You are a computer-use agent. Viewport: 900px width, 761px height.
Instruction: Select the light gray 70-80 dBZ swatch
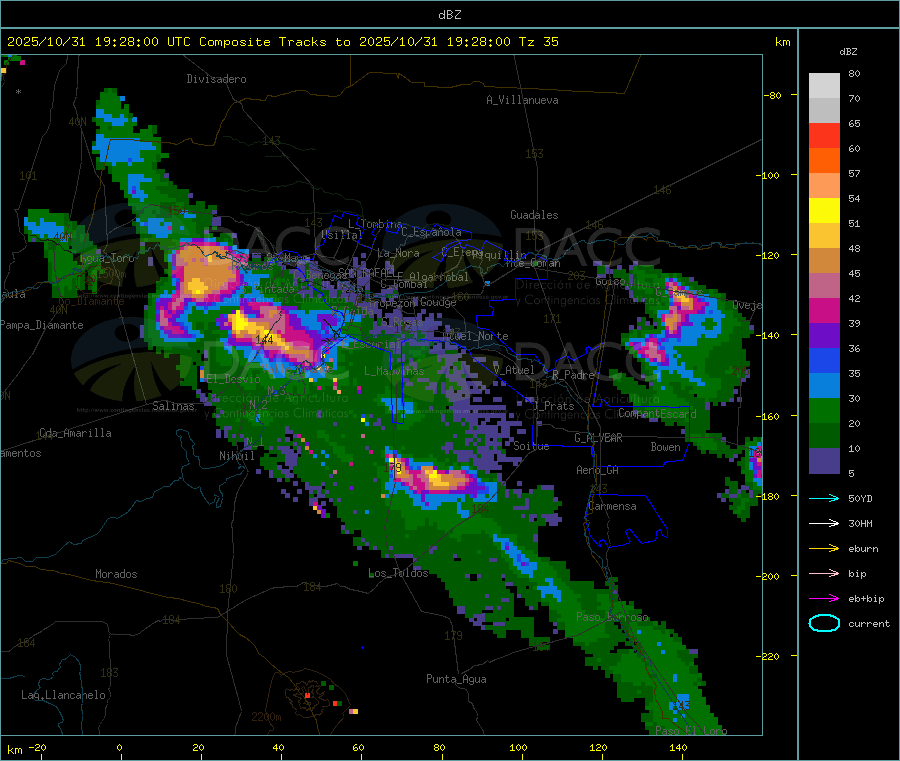pos(824,86)
